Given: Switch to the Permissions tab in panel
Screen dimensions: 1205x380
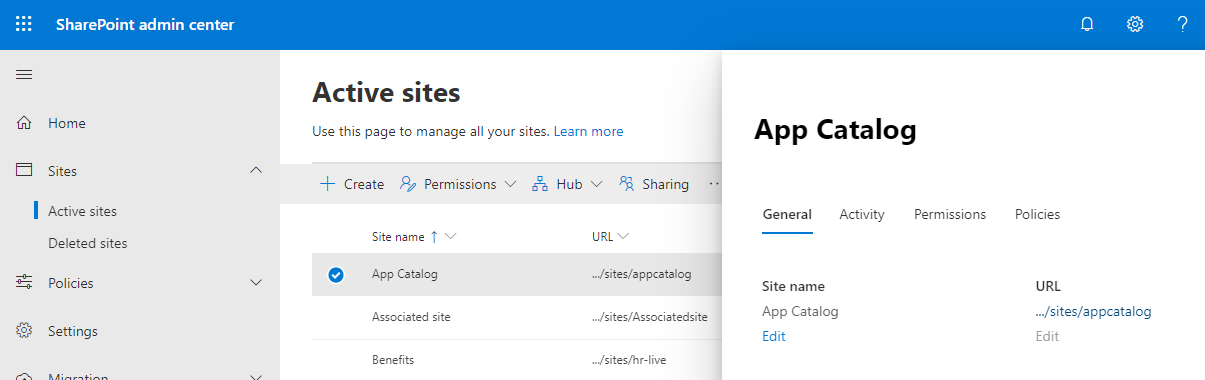Looking at the screenshot, I should (x=950, y=214).
